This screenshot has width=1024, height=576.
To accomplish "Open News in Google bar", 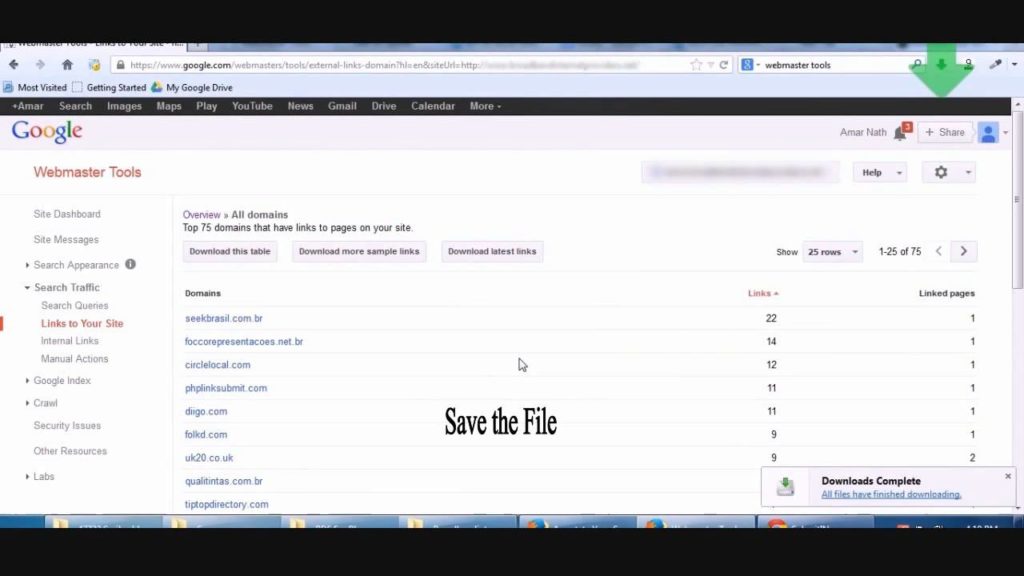I will point(300,106).
